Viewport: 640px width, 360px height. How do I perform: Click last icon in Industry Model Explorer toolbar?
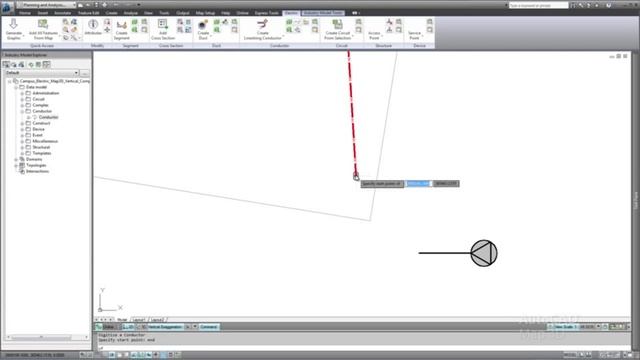click(x=47, y=64)
